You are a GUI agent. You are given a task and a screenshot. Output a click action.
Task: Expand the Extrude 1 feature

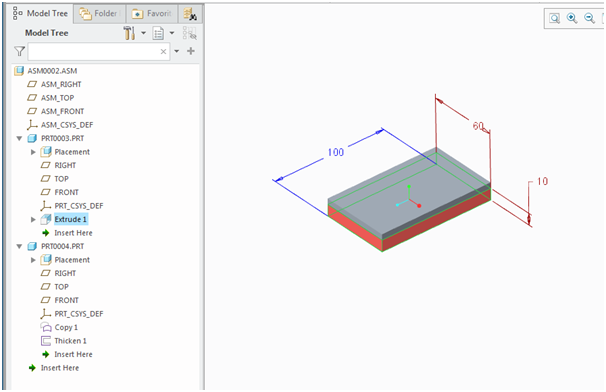(x=33, y=220)
